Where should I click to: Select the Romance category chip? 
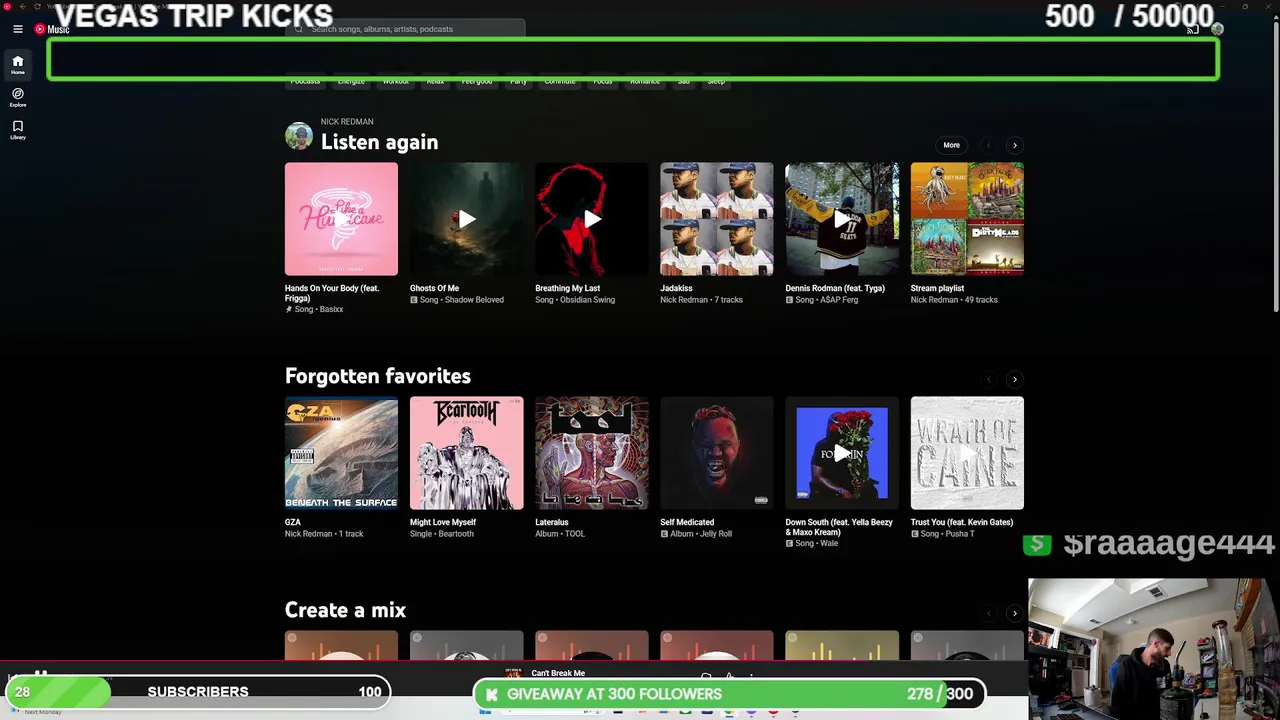click(x=645, y=81)
